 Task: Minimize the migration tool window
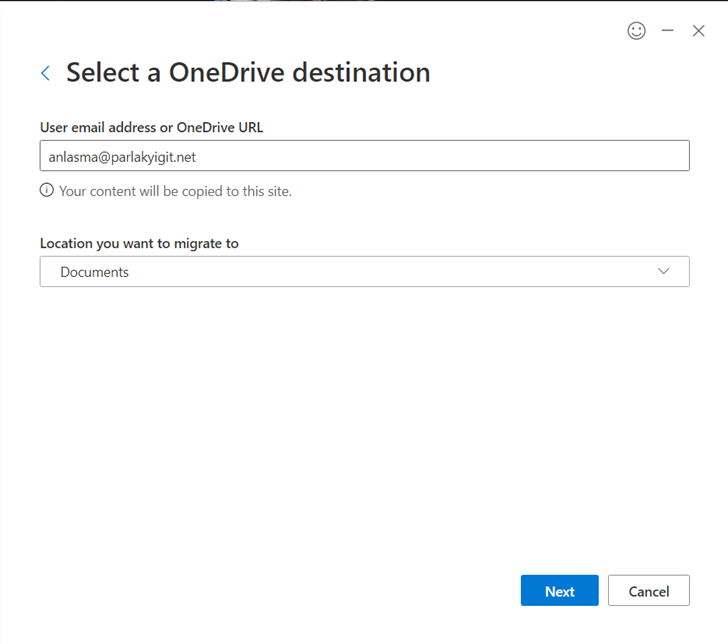pyautogui.click(x=667, y=31)
